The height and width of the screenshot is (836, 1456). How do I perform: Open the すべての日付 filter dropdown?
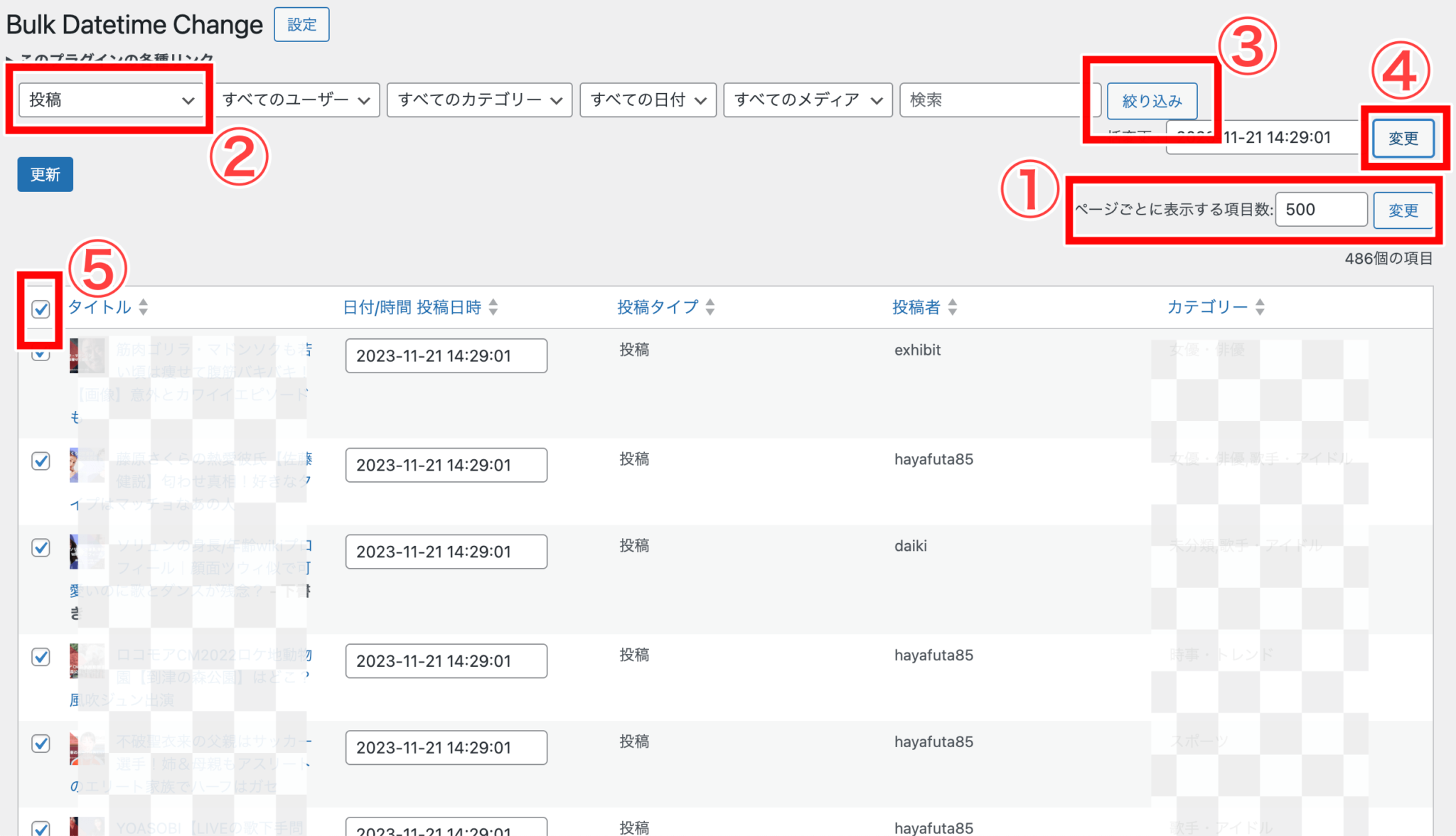(x=647, y=100)
